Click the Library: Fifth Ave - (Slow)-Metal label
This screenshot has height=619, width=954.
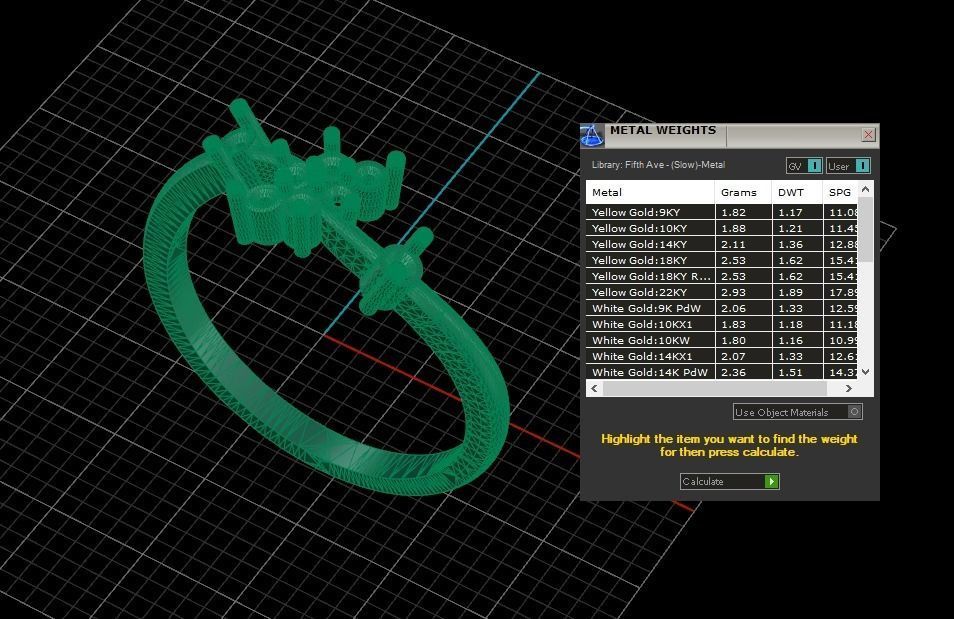pyautogui.click(x=658, y=165)
